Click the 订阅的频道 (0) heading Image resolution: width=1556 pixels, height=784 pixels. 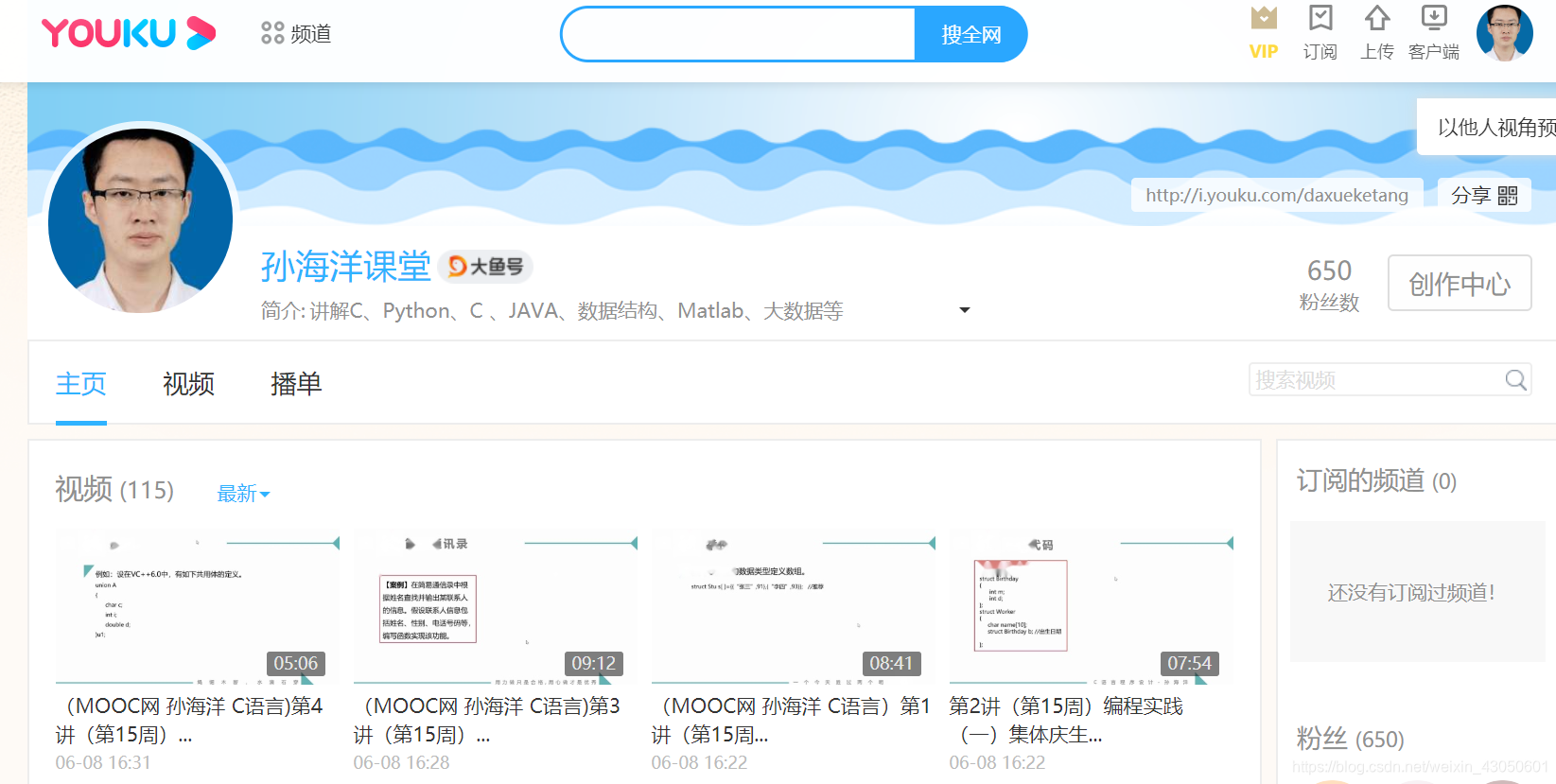tap(1376, 481)
